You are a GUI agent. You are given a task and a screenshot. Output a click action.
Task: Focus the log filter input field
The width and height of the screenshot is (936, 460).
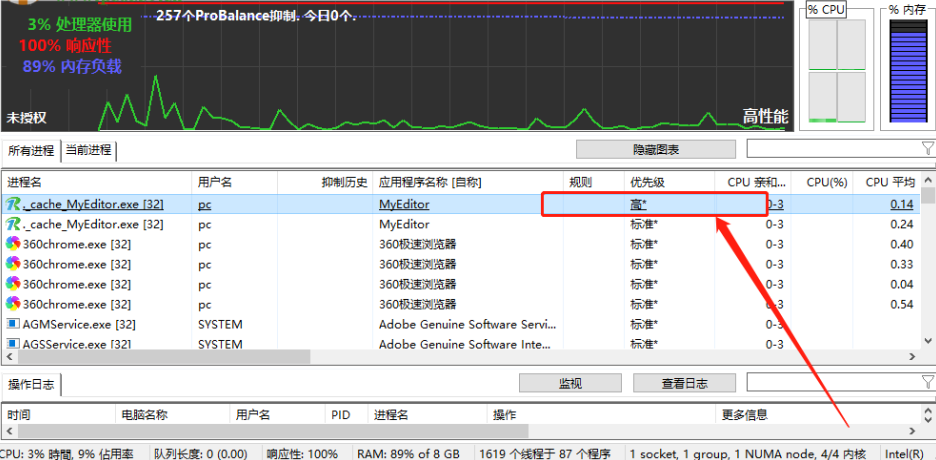(x=833, y=382)
